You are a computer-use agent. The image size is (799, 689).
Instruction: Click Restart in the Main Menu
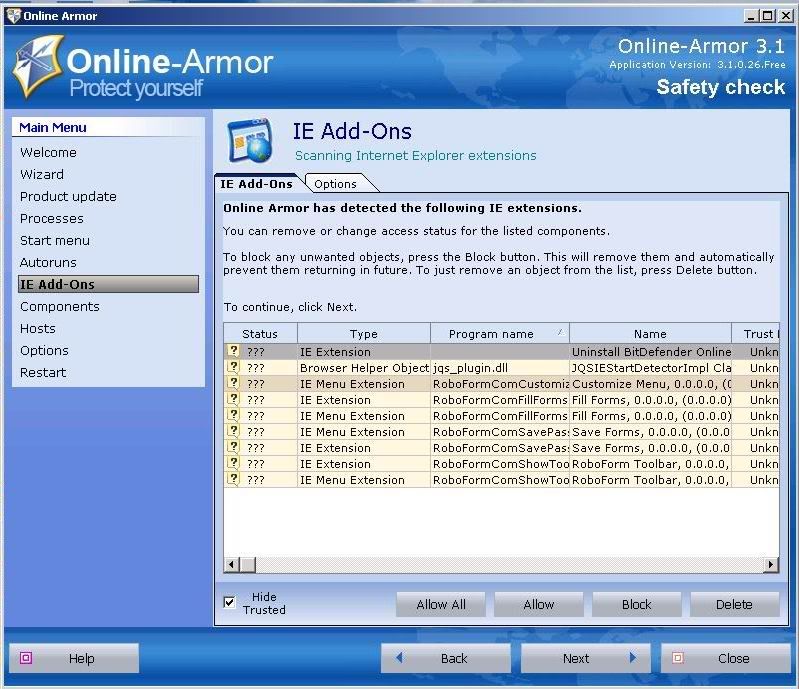43,373
